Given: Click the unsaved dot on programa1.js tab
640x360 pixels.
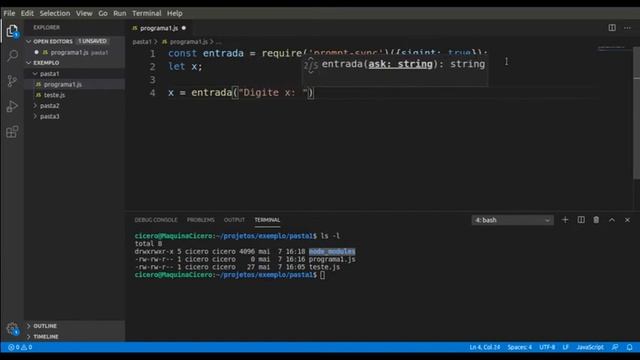Looking at the screenshot, I should [184, 28].
